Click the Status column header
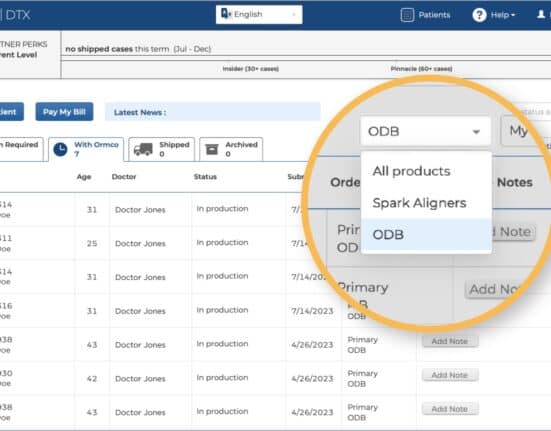 coord(205,177)
